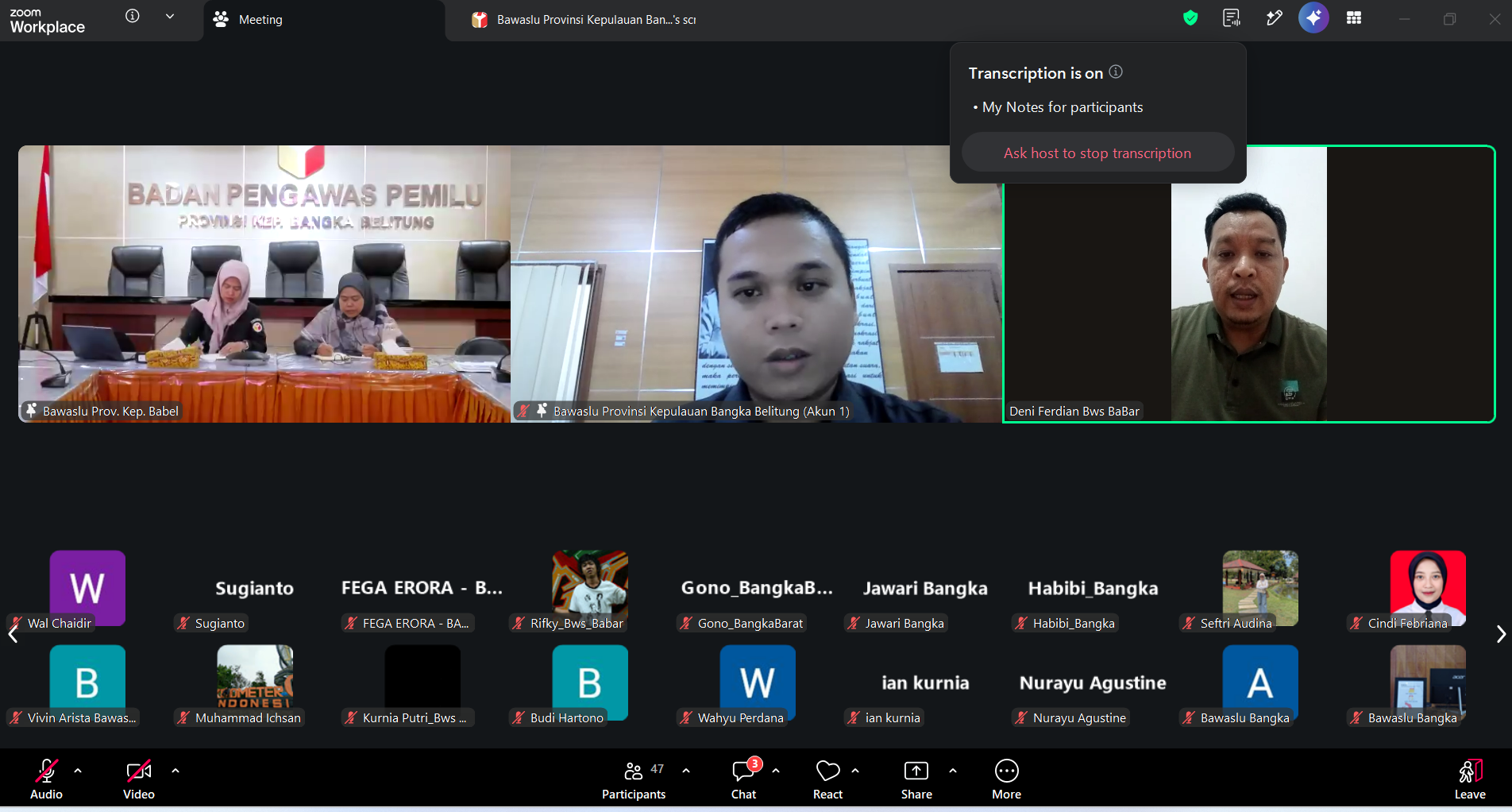Viewport: 1512px width, 812px height.
Task: Click muted mic icon beside Gono_BangkaBarat
Action: pos(686,623)
